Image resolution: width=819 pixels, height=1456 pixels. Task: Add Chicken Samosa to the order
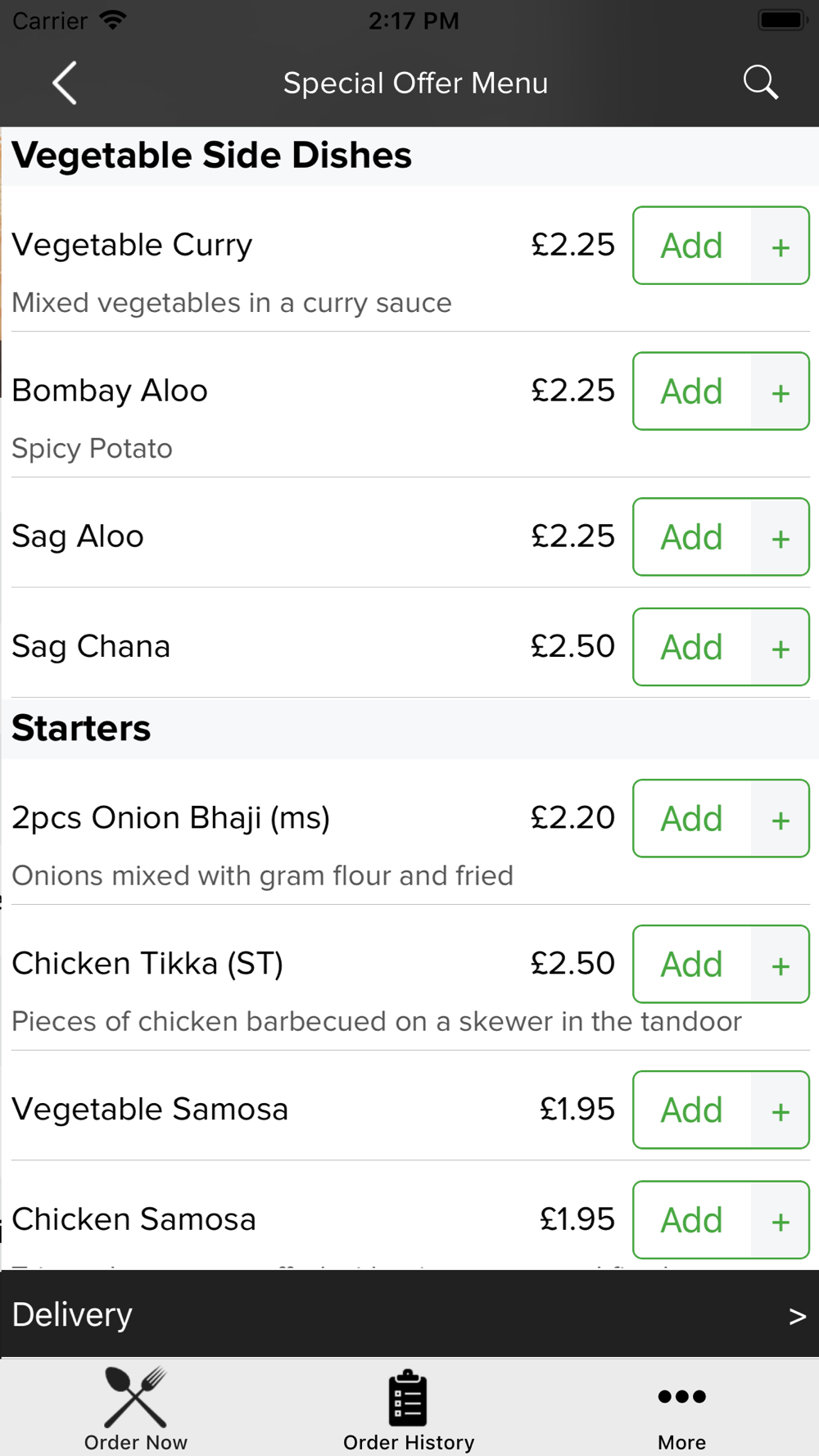pyautogui.click(x=692, y=1220)
